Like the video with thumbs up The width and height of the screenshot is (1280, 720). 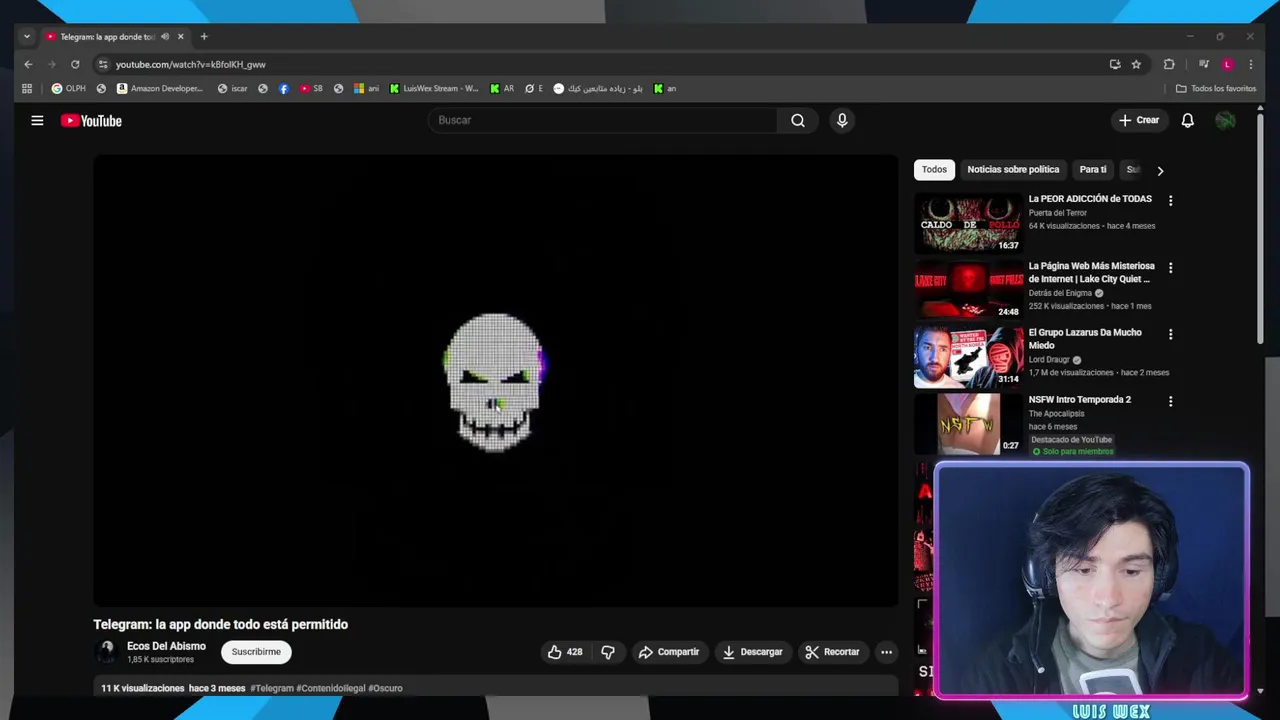click(564, 652)
